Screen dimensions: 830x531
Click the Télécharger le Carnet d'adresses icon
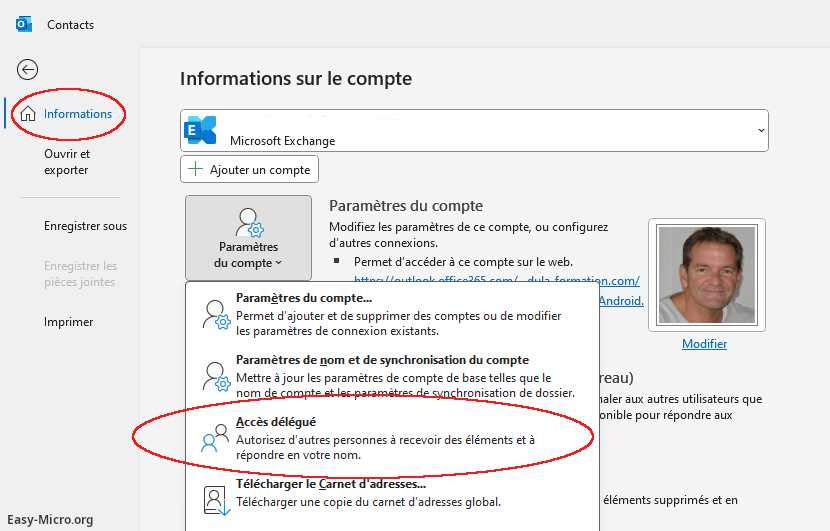click(216, 500)
